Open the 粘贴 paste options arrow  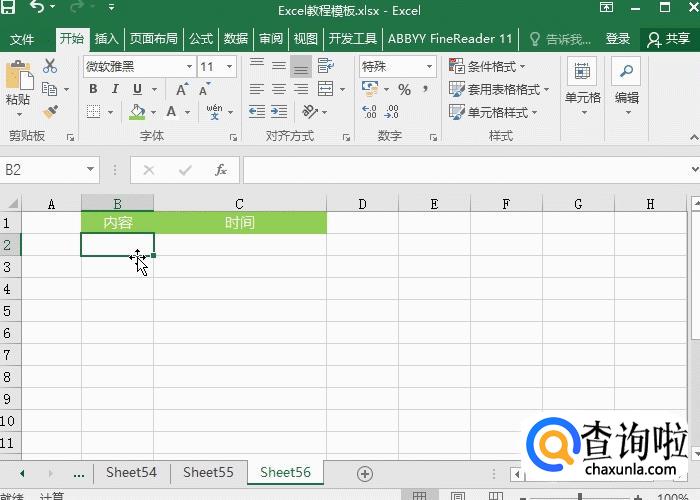point(19,115)
